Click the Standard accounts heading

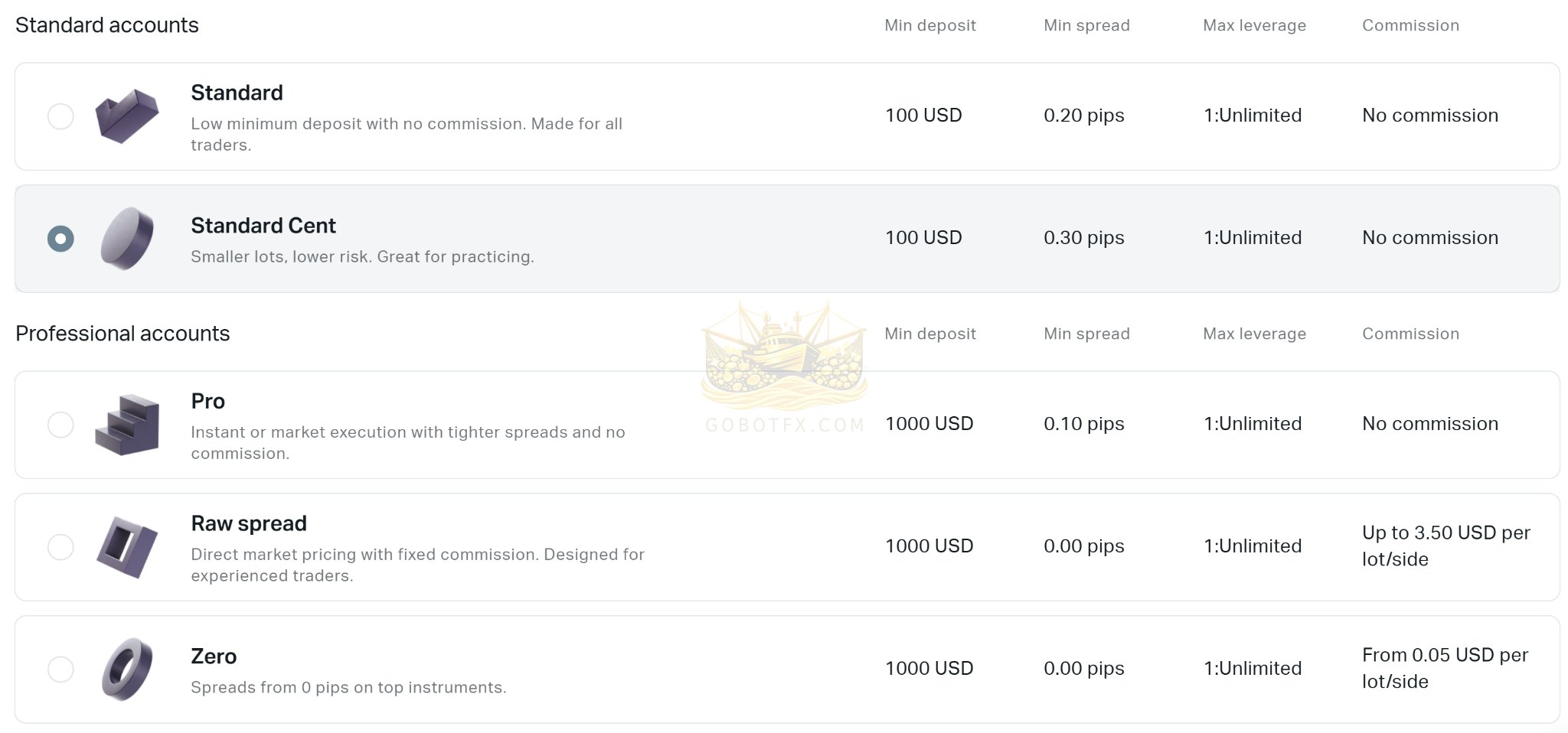107,24
